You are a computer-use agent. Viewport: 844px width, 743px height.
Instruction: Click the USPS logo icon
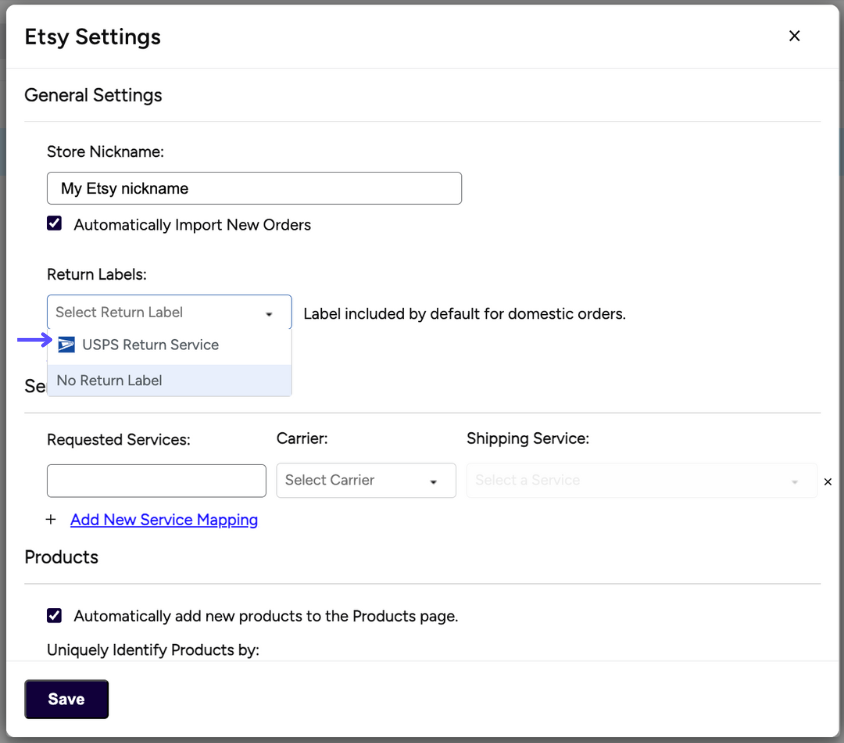[66, 345]
